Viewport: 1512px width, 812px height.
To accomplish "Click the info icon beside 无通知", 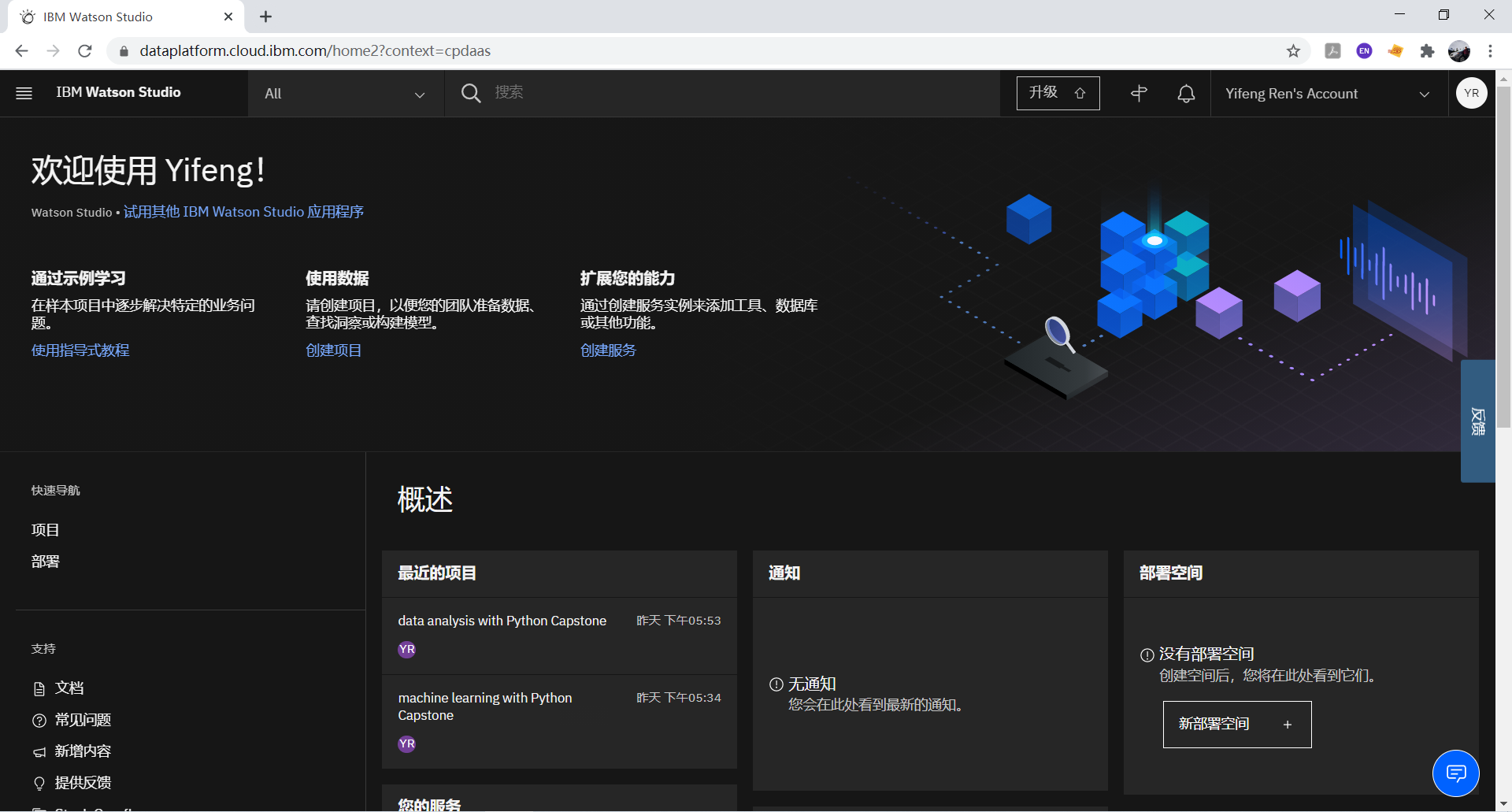I will (x=776, y=684).
